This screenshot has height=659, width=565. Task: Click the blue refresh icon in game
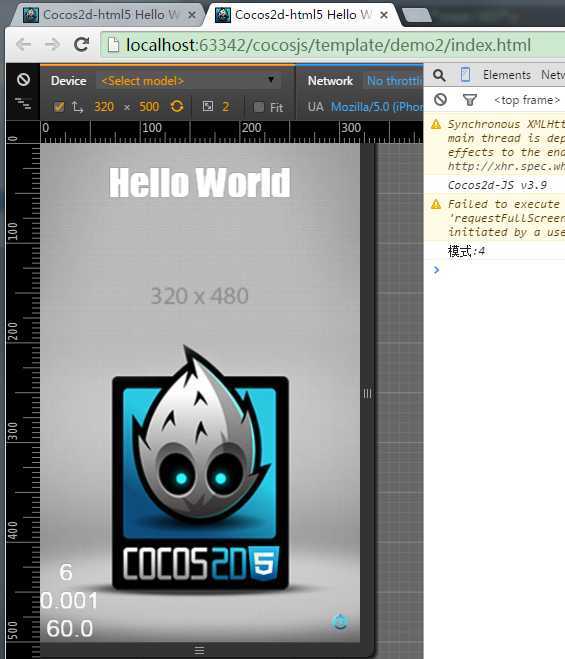[x=340, y=621]
